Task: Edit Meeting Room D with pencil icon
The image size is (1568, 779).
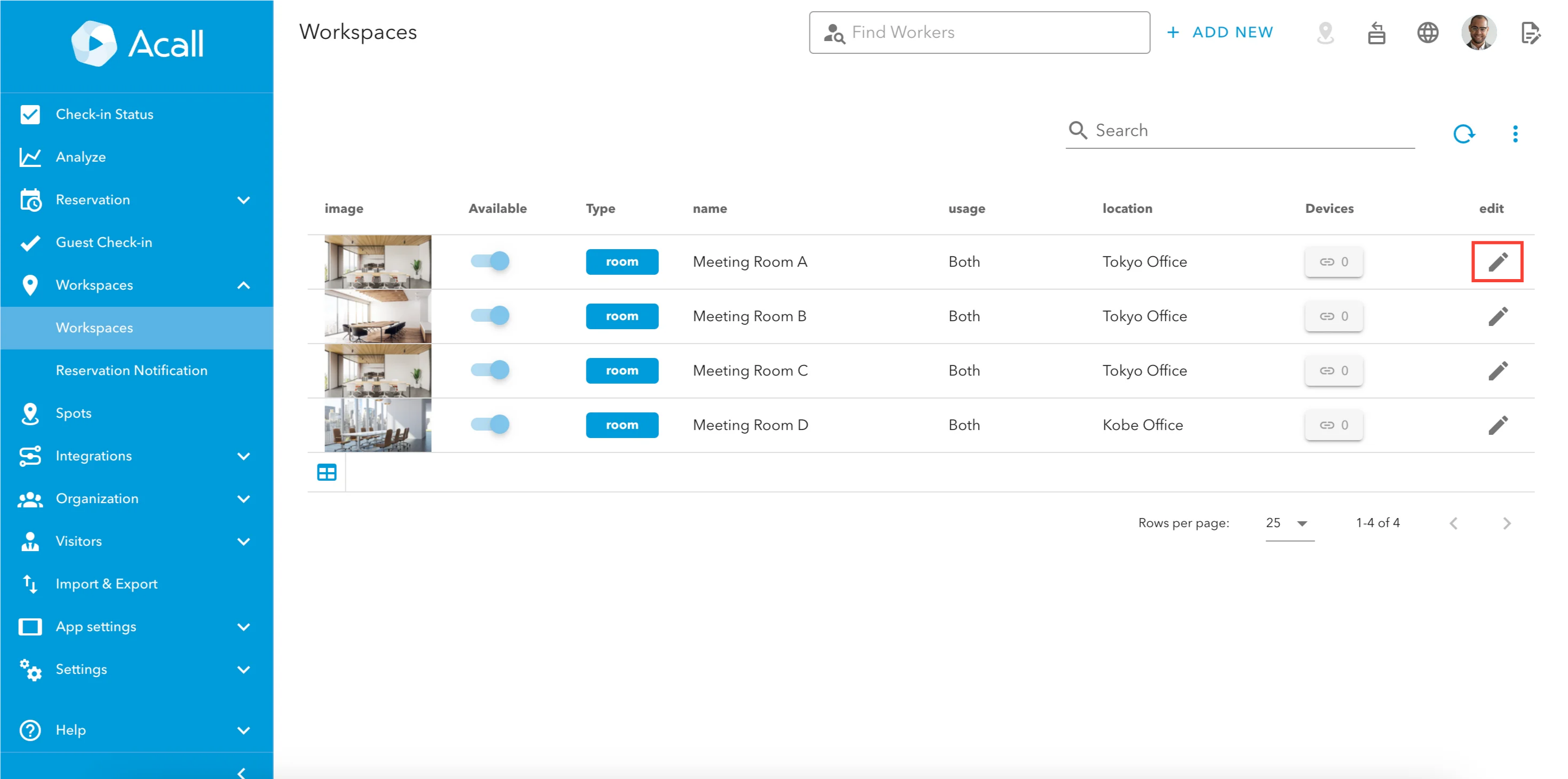Action: click(x=1498, y=425)
